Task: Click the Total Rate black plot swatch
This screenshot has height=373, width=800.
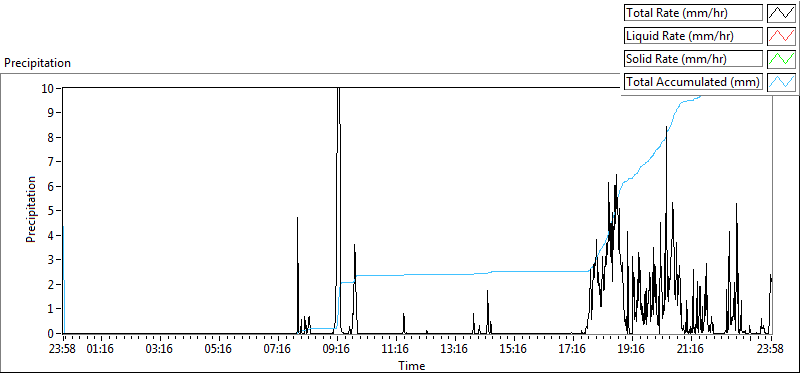Action: 781,13
